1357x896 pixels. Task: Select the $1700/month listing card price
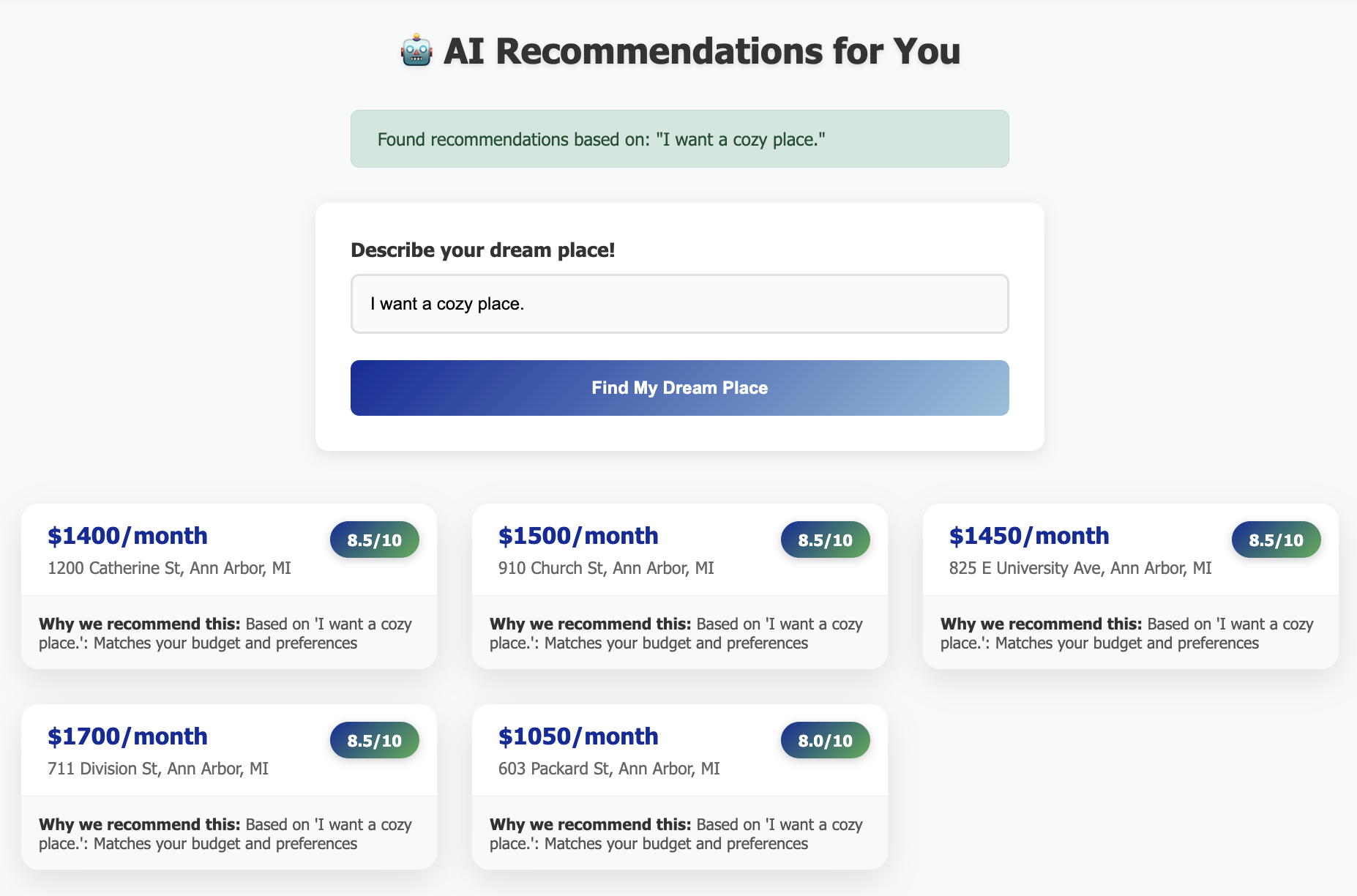127,736
